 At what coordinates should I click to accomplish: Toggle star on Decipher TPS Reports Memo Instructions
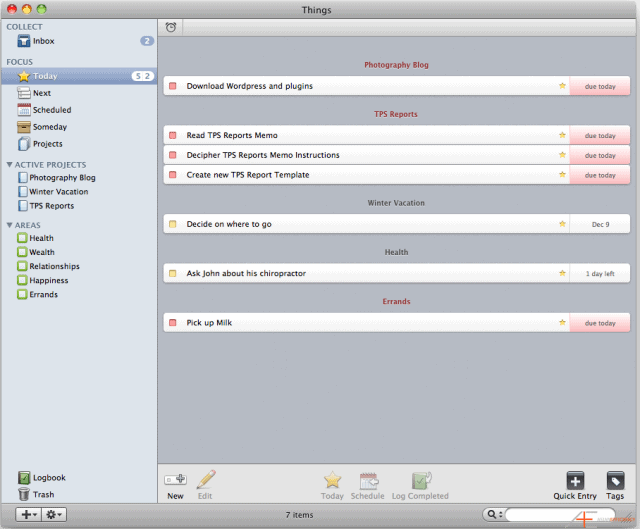pos(562,155)
